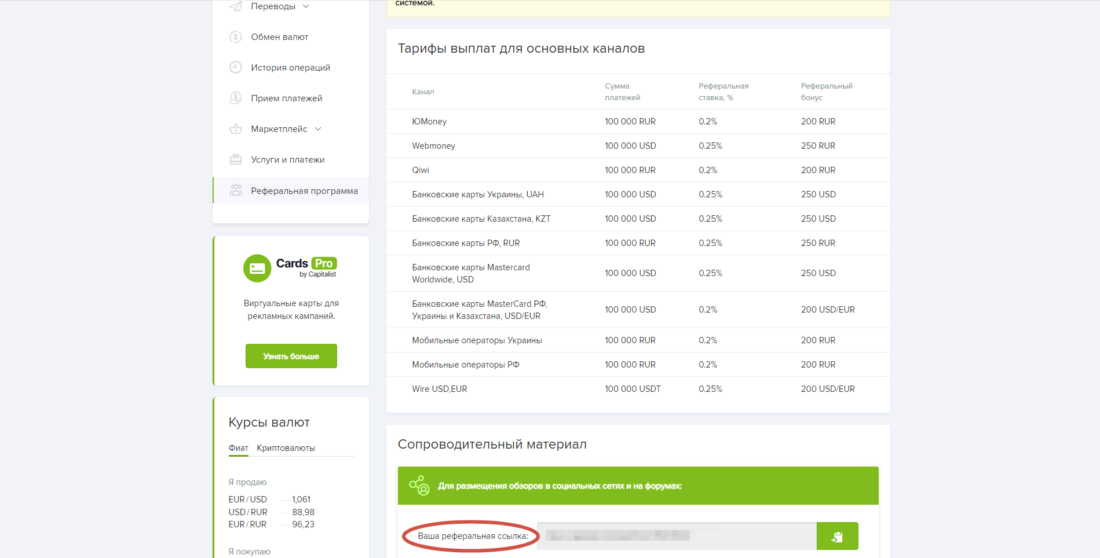Image resolution: width=1100 pixels, height=558 pixels.
Task: Copy referral link with green icon button
Action: 837,537
